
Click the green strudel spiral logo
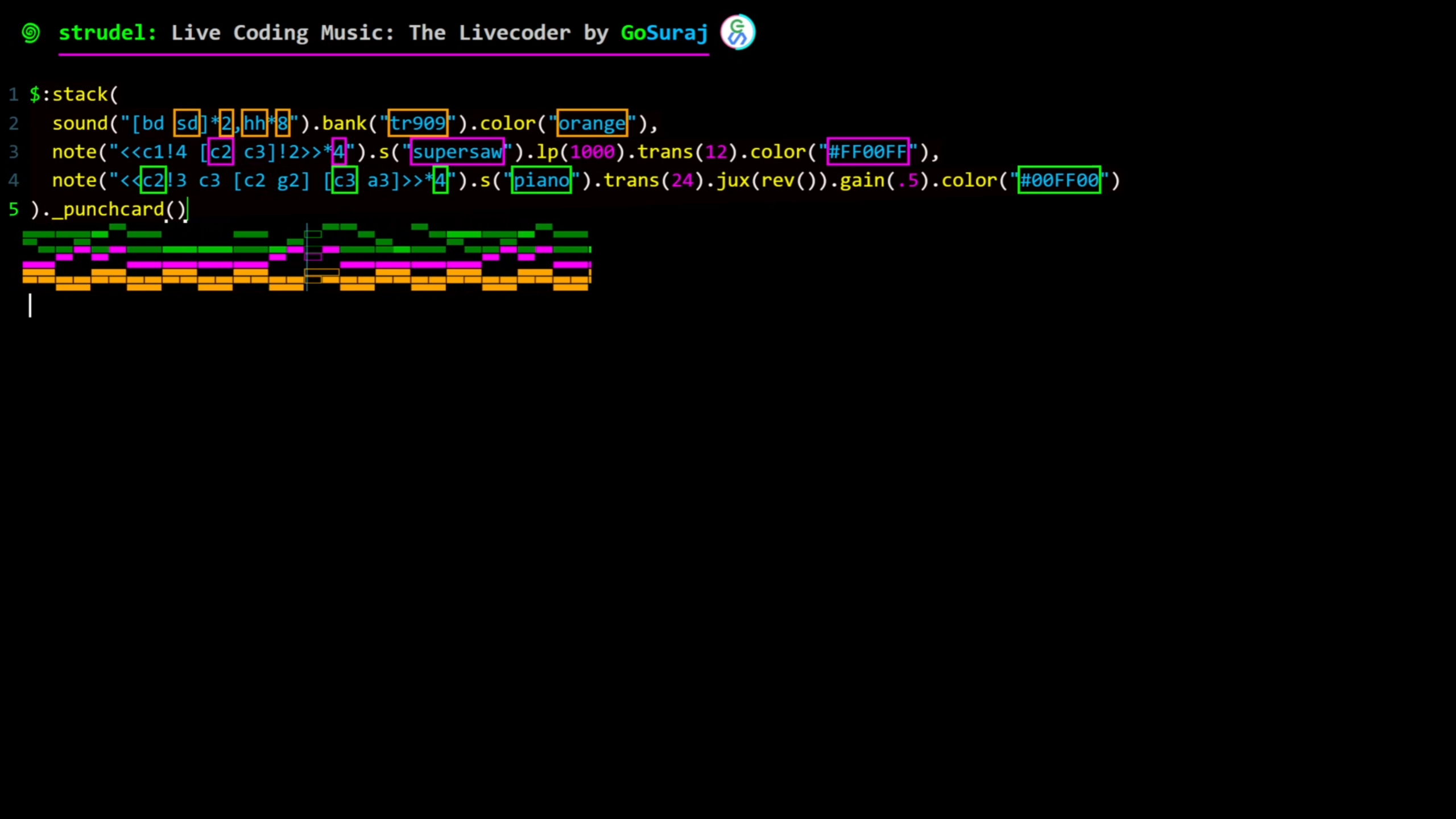[31, 33]
